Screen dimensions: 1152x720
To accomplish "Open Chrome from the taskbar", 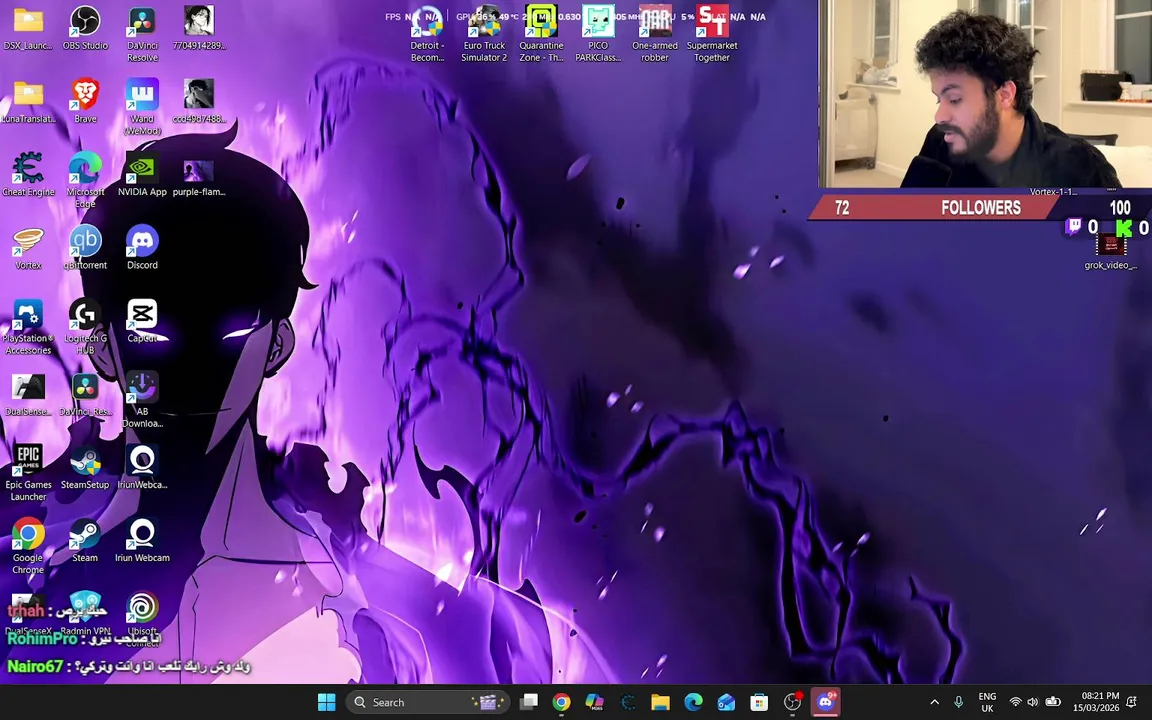I will 561,702.
